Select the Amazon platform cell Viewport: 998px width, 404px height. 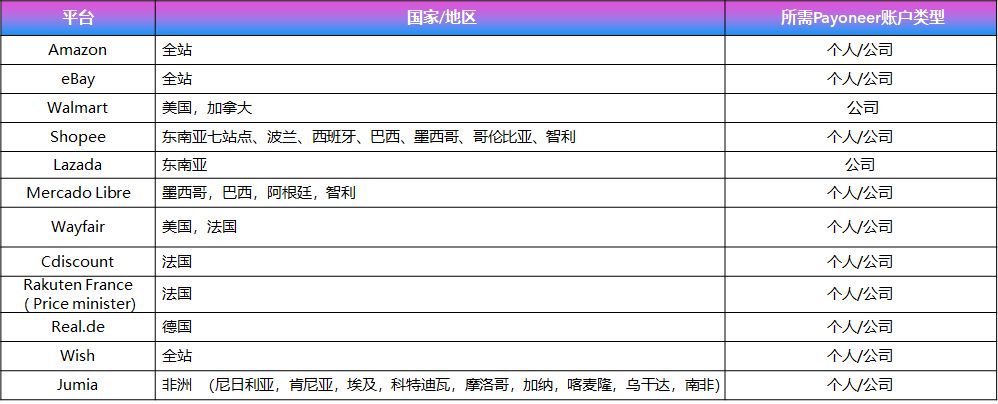[x=78, y=50]
